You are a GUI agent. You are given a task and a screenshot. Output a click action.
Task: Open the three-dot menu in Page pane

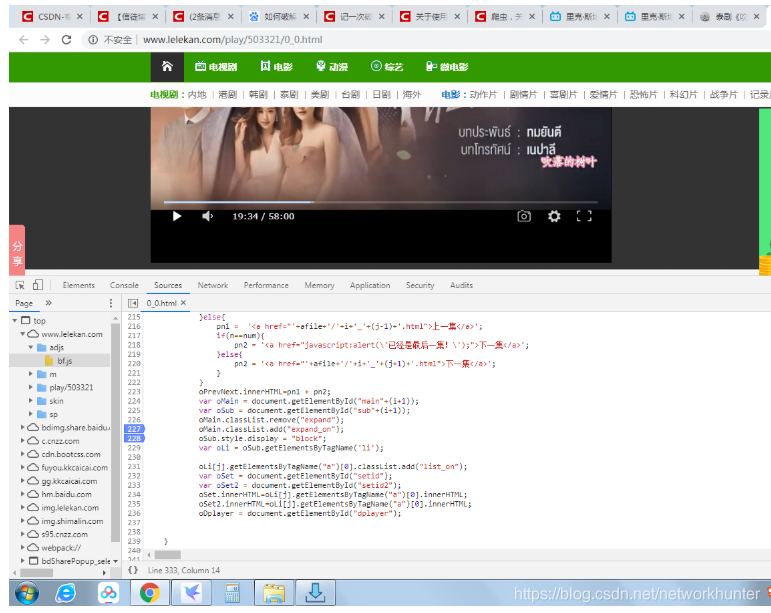click(x=111, y=303)
